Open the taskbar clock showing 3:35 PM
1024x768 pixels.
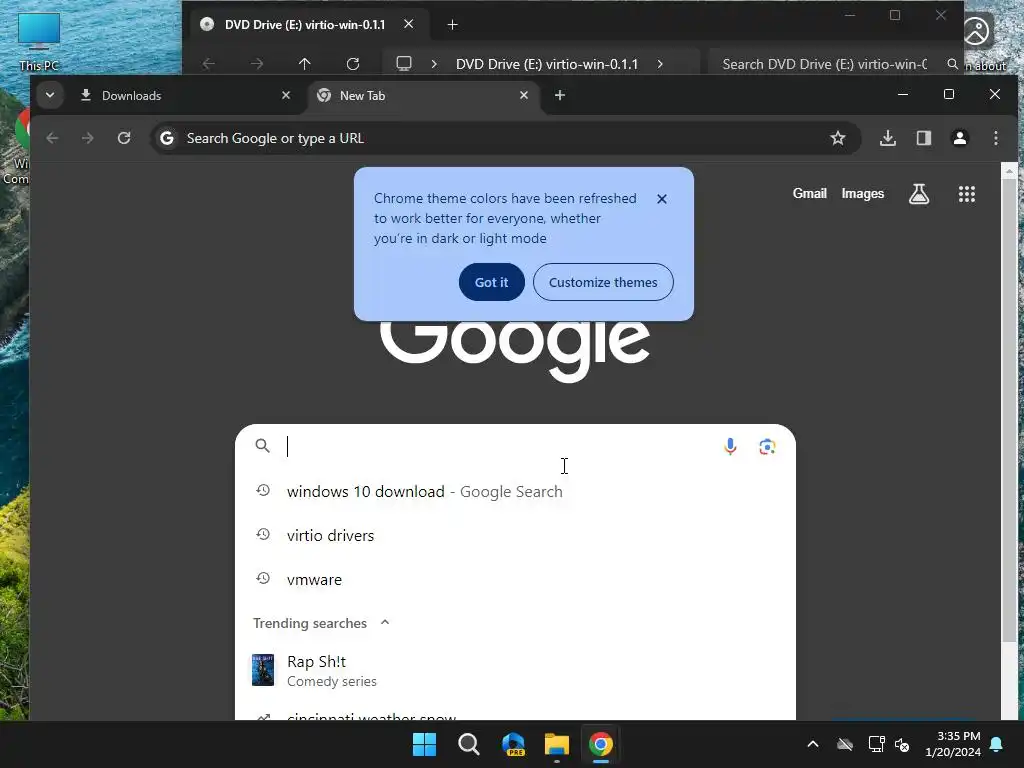(953, 744)
